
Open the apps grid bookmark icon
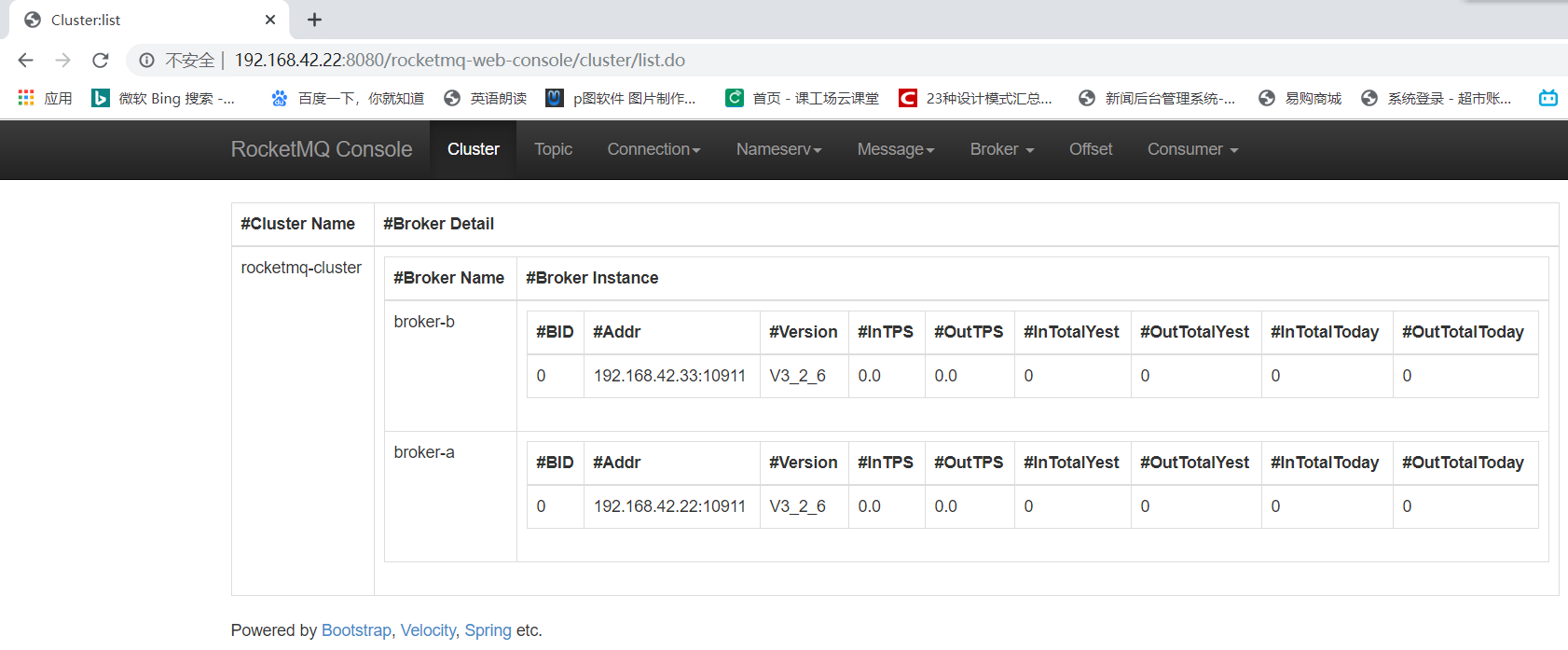tap(26, 98)
